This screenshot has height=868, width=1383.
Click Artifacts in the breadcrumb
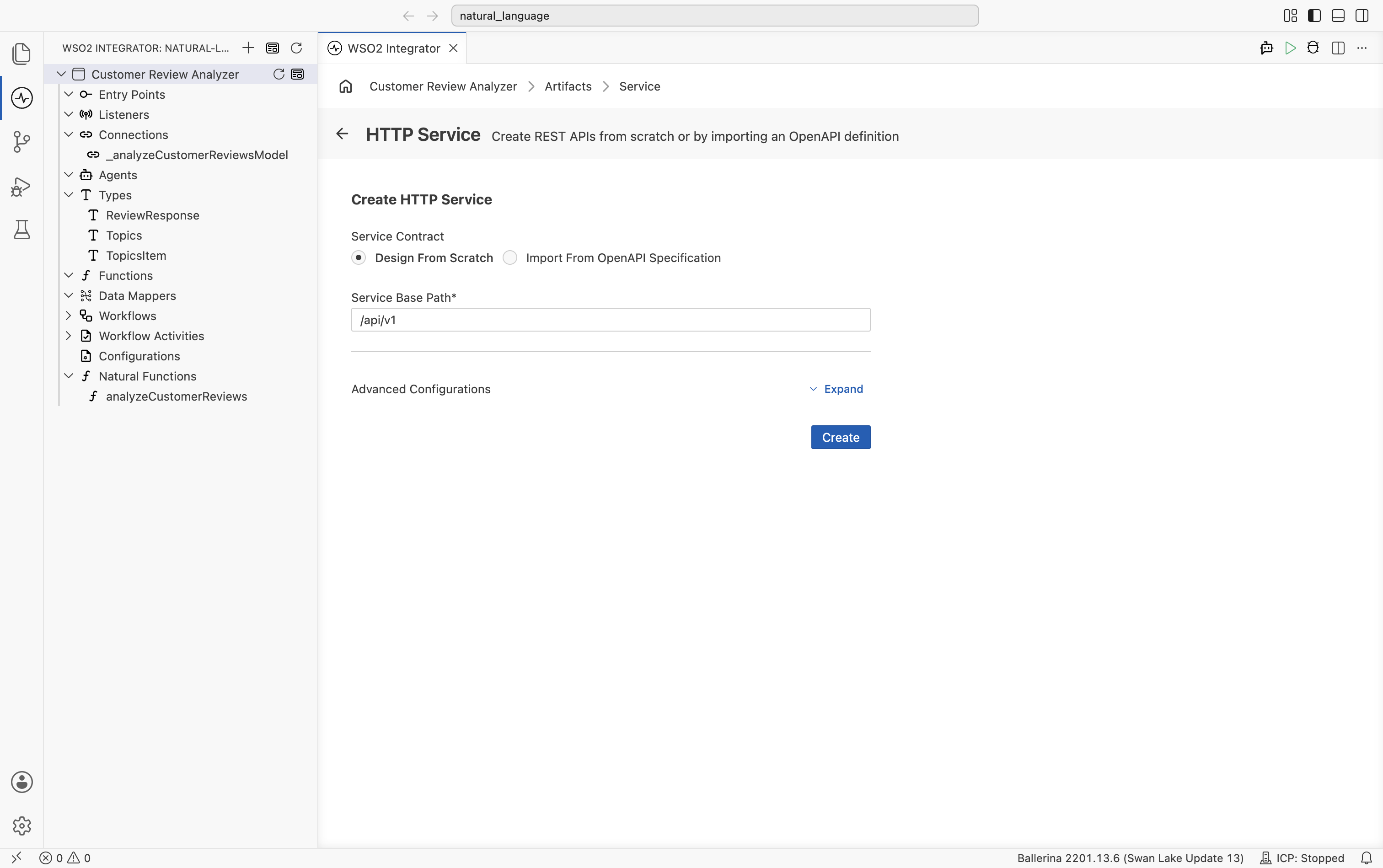568,86
